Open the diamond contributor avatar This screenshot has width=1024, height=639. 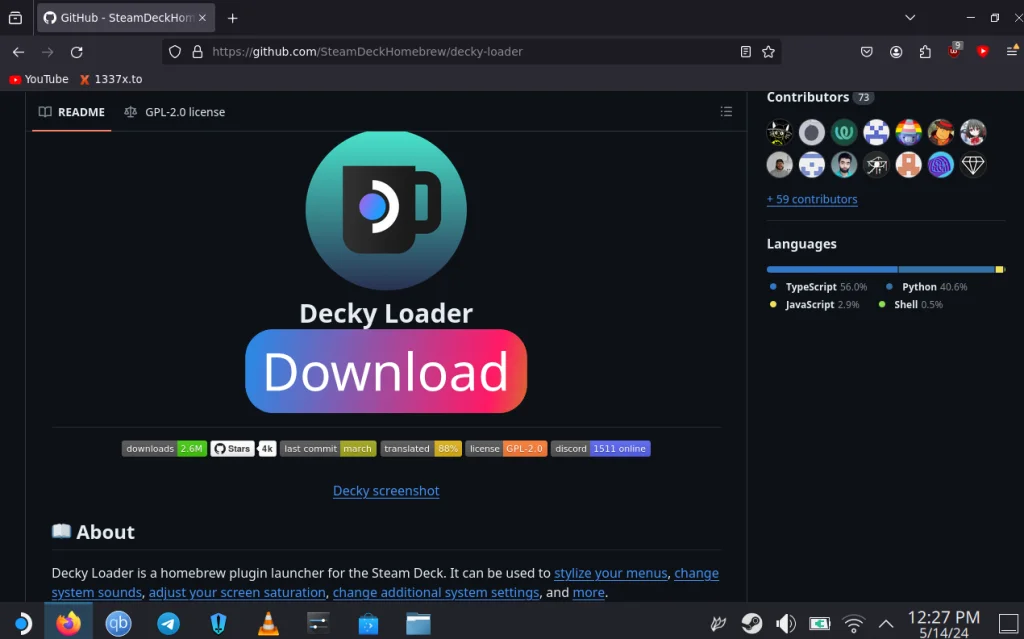click(973, 165)
